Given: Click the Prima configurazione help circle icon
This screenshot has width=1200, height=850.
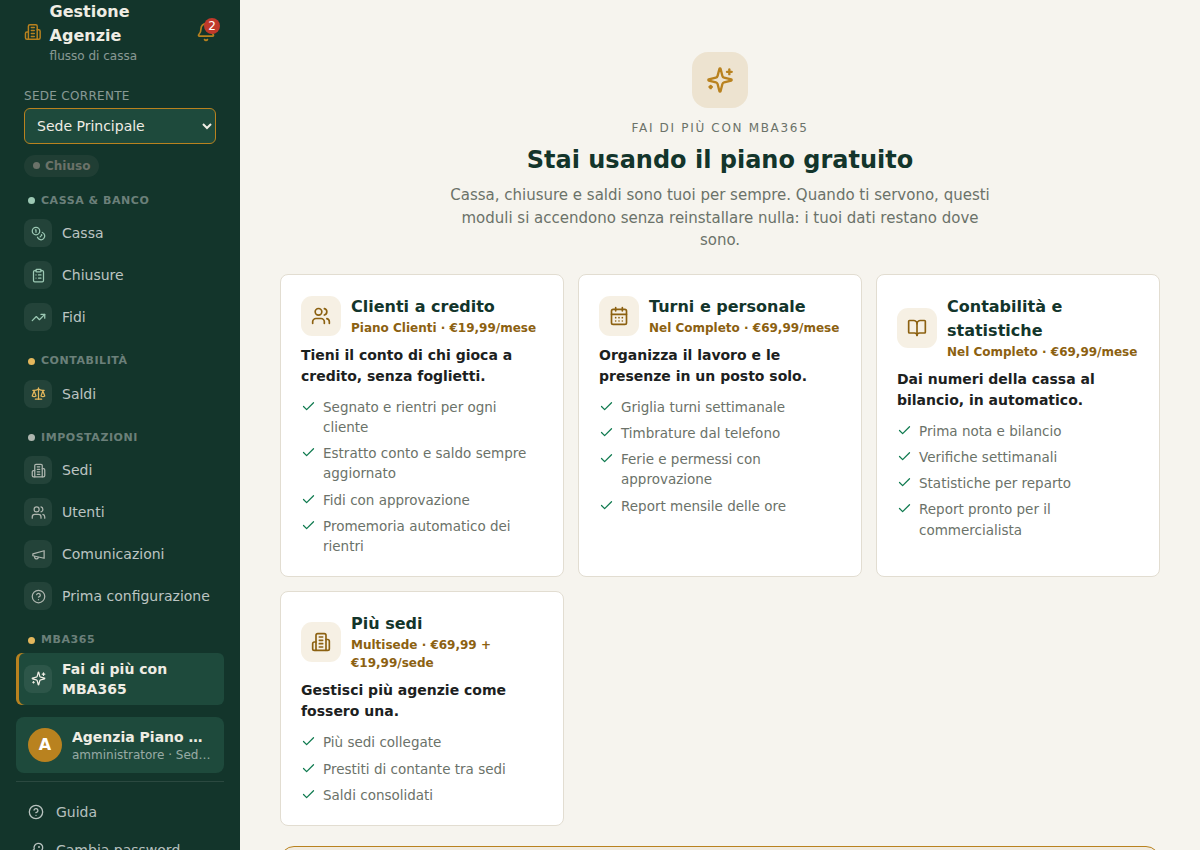Looking at the screenshot, I should [38, 596].
